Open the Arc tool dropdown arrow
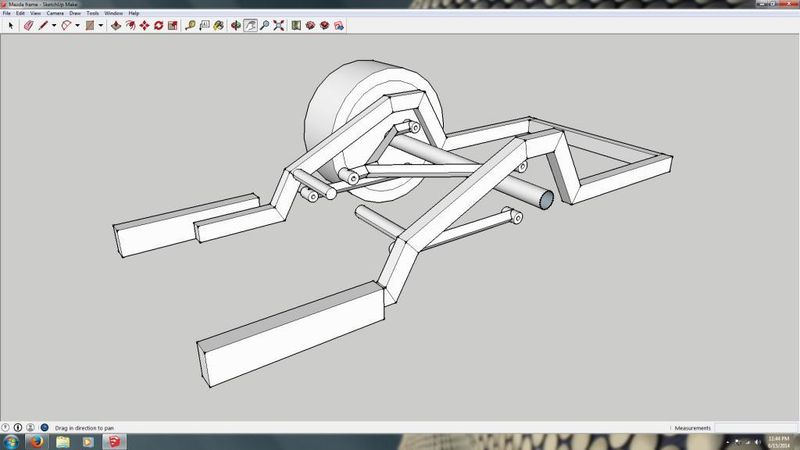 point(77,25)
